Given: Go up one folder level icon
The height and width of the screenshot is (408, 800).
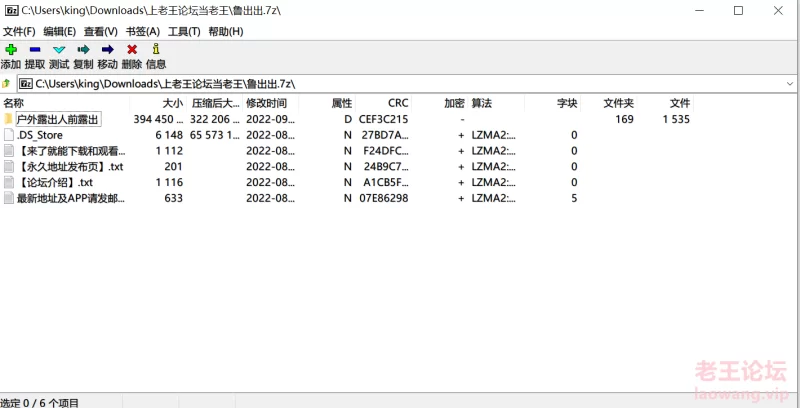Looking at the screenshot, I should (x=7, y=83).
